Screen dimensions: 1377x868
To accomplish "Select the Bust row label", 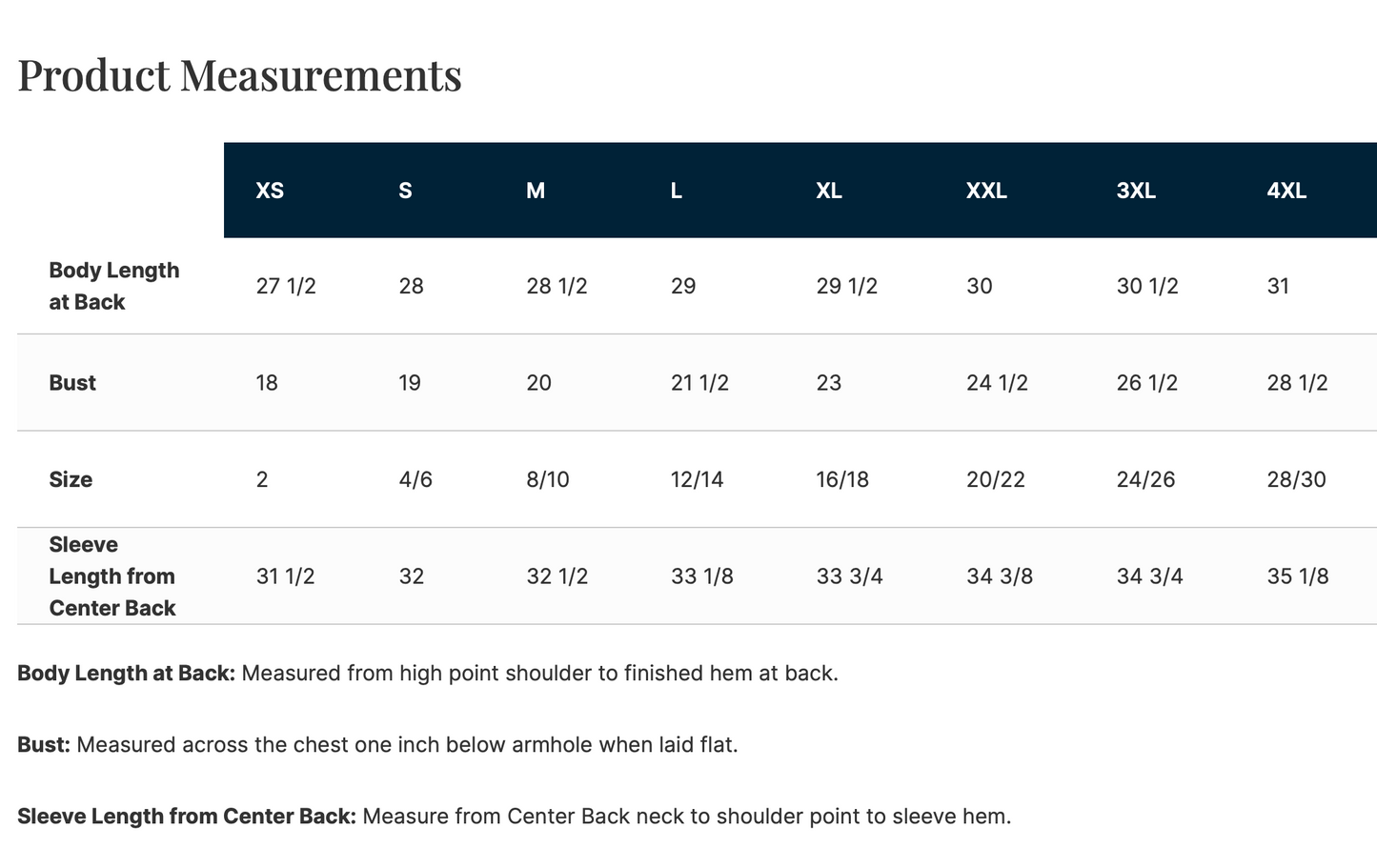I will (x=72, y=383).
